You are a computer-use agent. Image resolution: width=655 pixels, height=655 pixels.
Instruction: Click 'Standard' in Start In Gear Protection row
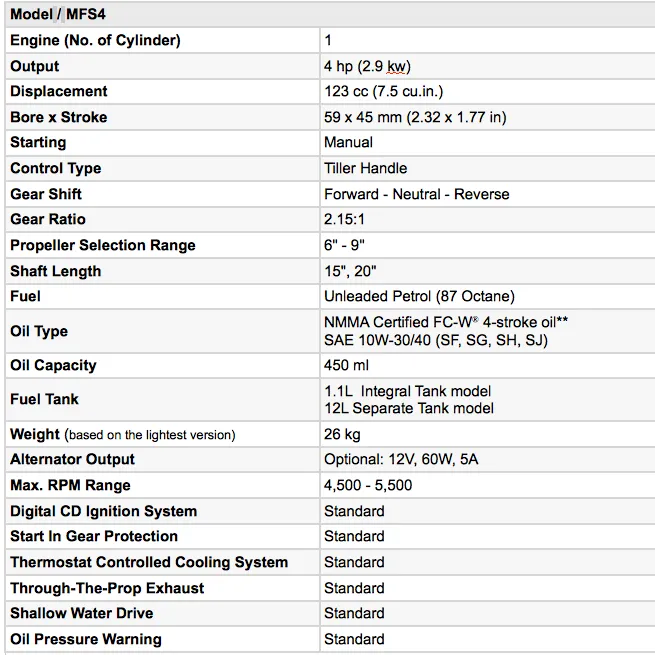(354, 536)
